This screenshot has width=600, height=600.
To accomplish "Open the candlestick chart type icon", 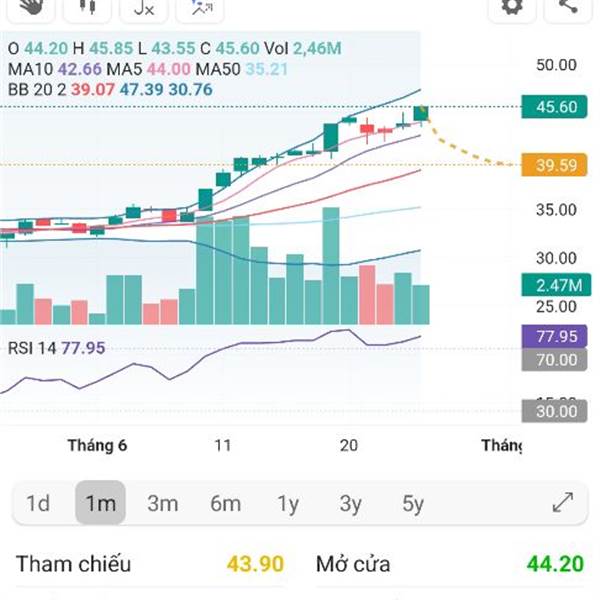I will click(x=87, y=8).
